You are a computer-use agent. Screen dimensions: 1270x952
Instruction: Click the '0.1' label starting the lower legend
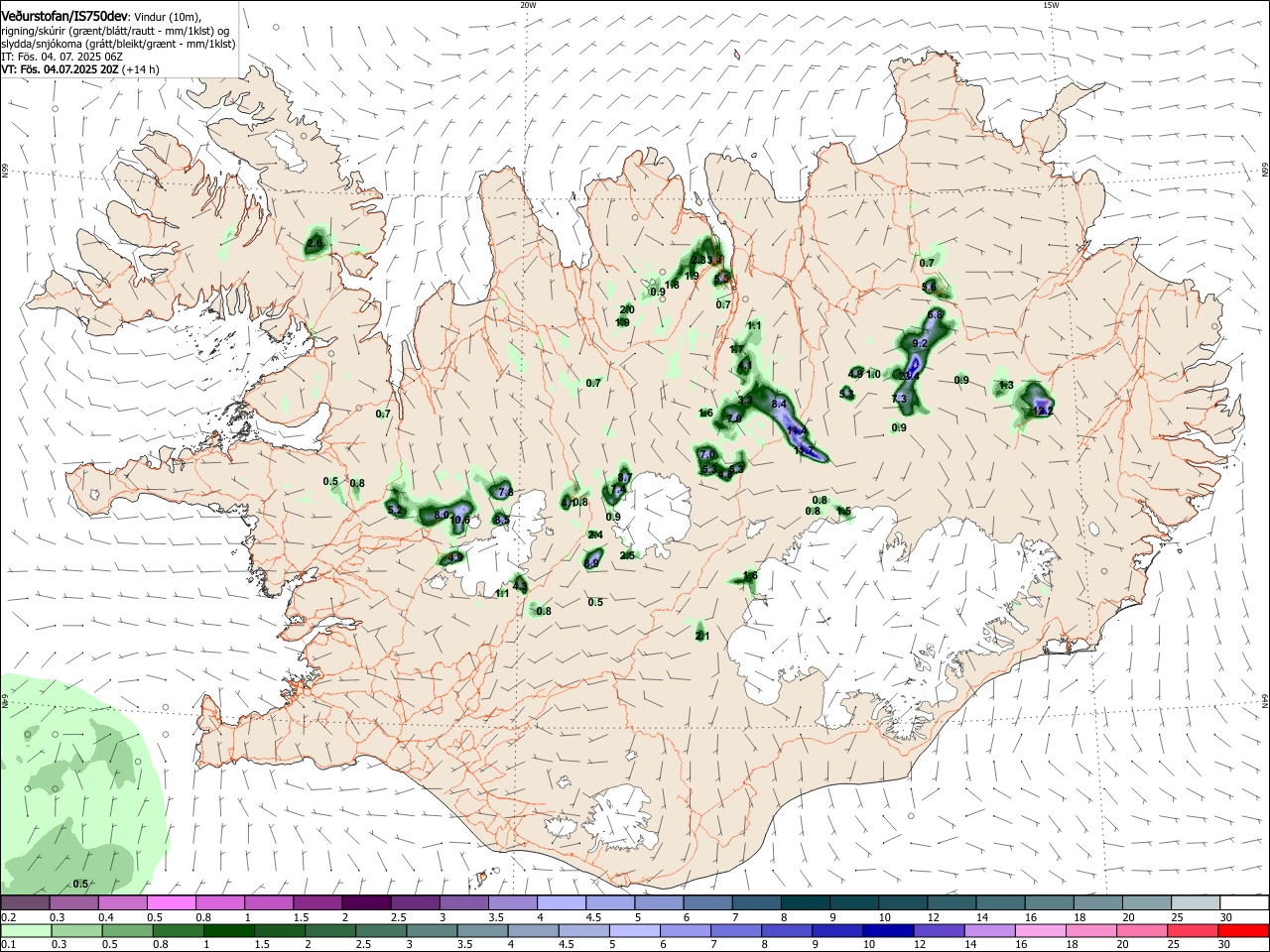point(8,945)
